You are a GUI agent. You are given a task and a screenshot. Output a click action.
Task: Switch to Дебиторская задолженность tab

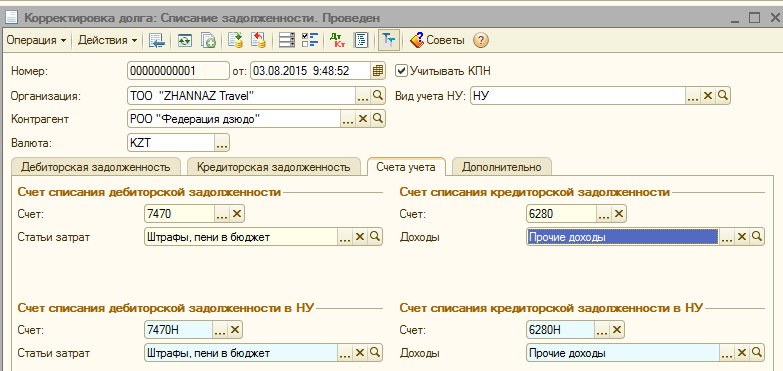[95, 167]
